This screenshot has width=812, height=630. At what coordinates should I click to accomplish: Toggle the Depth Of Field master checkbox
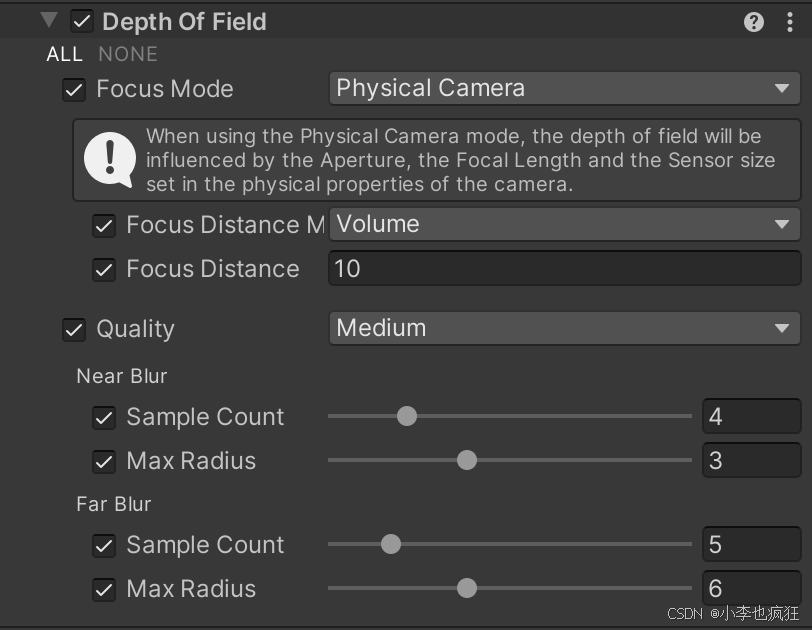click(81, 20)
